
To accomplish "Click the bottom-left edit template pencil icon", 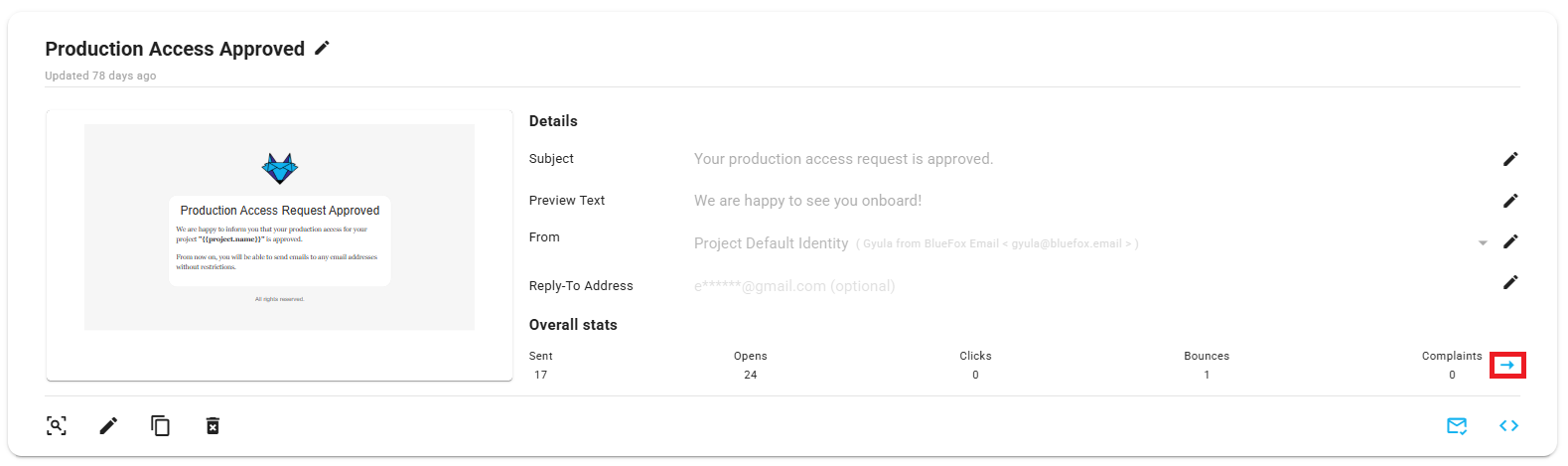I will tap(108, 426).
